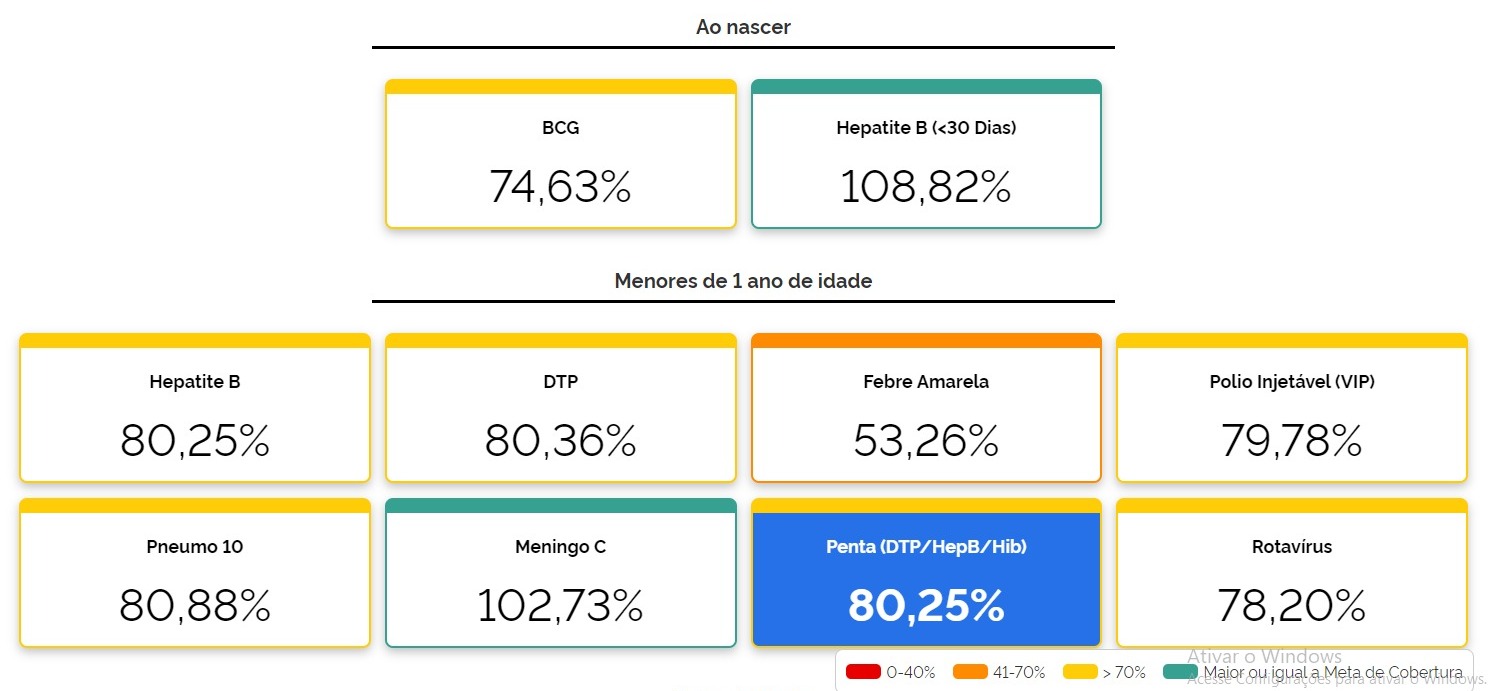
Task: Click the "Ao nascer" section heading
Action: coord(743,27)
